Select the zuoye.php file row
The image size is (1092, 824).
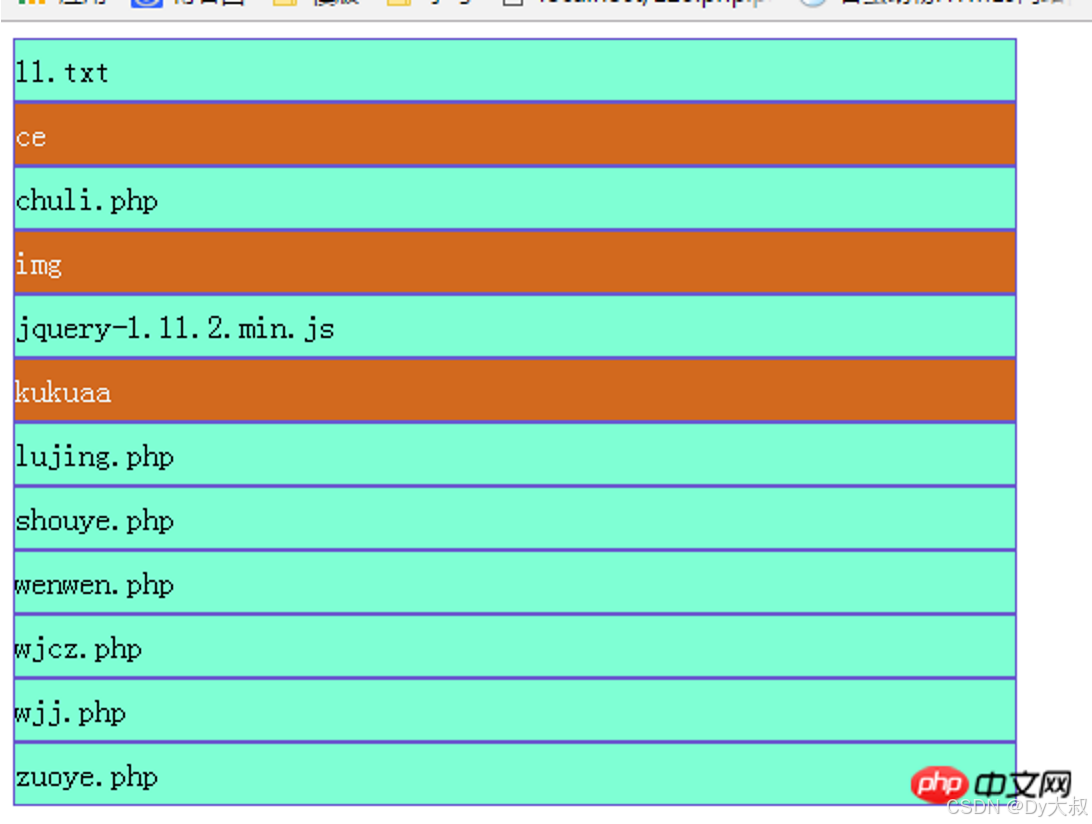point(515,775)
